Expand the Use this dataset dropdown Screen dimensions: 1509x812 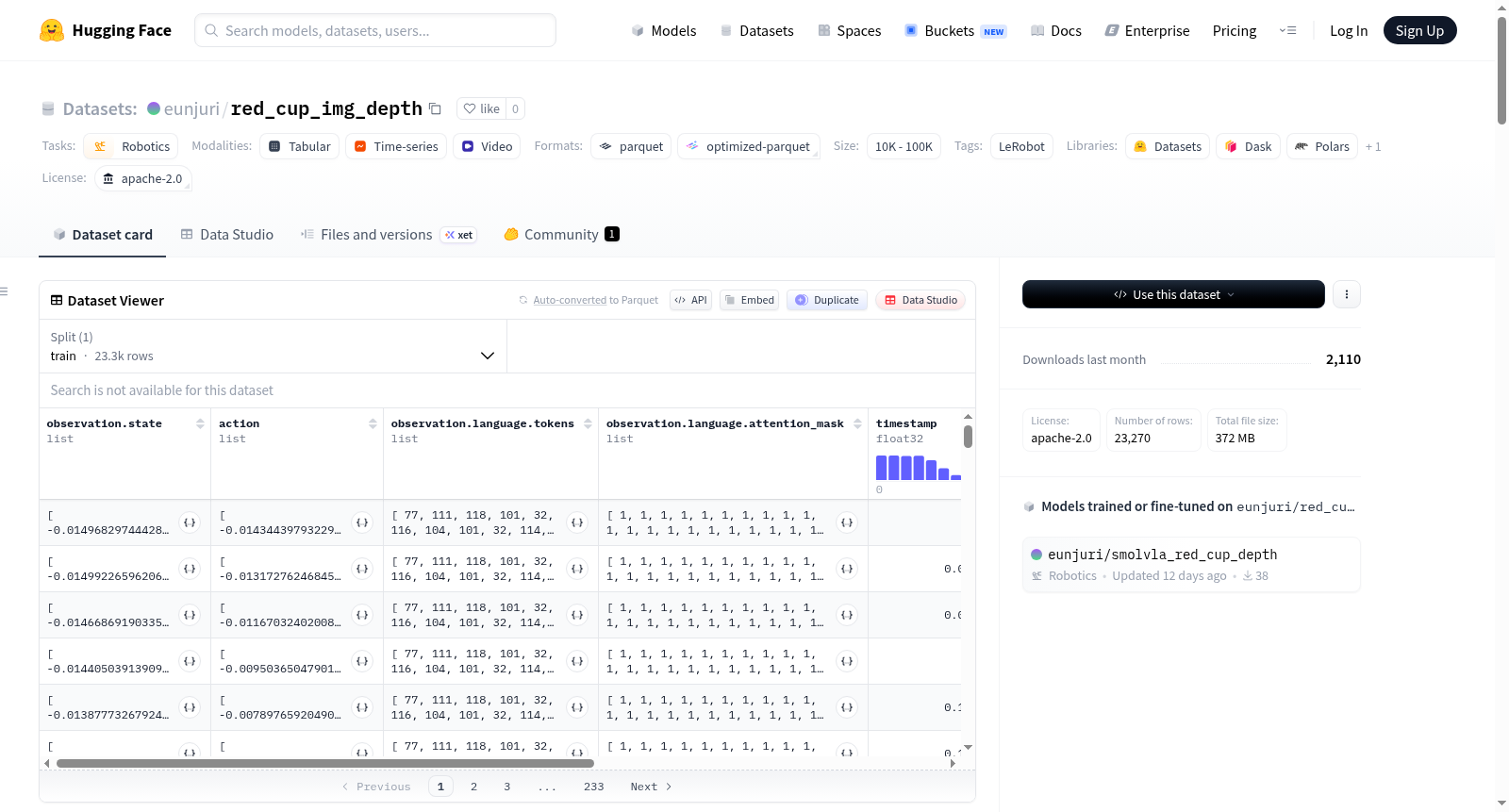pos(1173,294)
